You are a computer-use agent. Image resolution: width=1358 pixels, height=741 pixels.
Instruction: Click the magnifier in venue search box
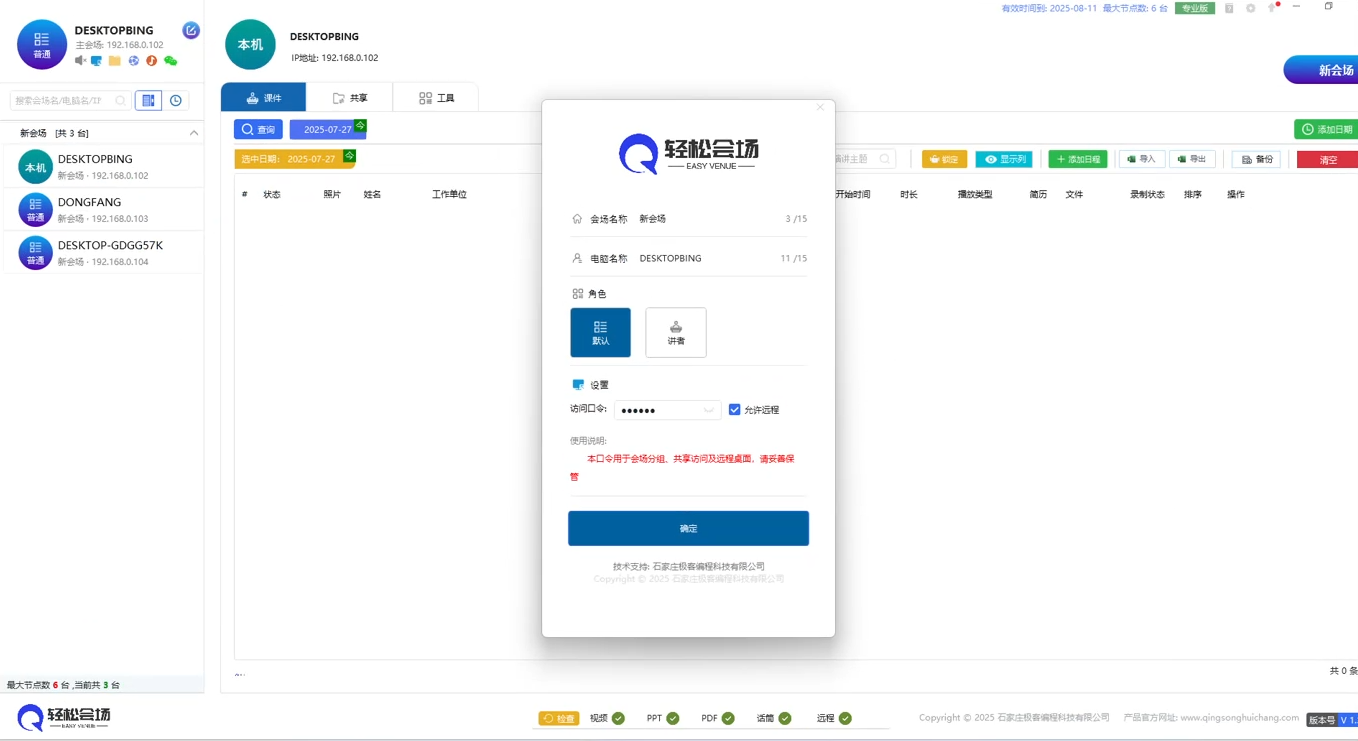point(120,101)
